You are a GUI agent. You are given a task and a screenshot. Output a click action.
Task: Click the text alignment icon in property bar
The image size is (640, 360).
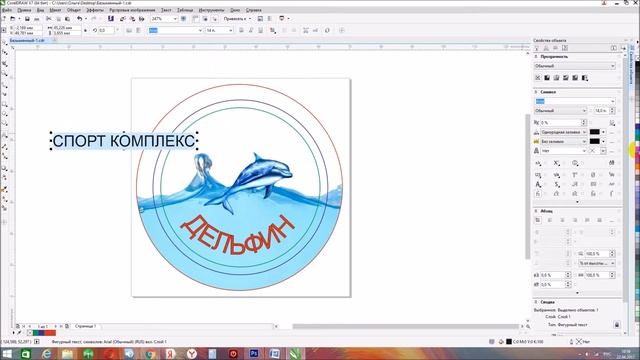(x=273, y=30)
